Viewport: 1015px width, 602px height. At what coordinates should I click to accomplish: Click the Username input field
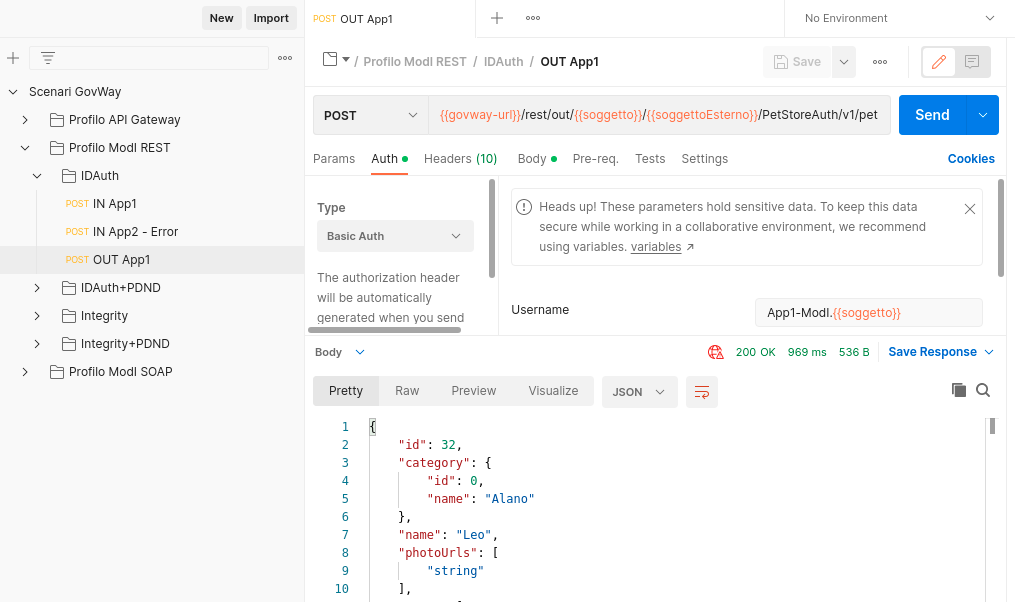click(869, 313)
